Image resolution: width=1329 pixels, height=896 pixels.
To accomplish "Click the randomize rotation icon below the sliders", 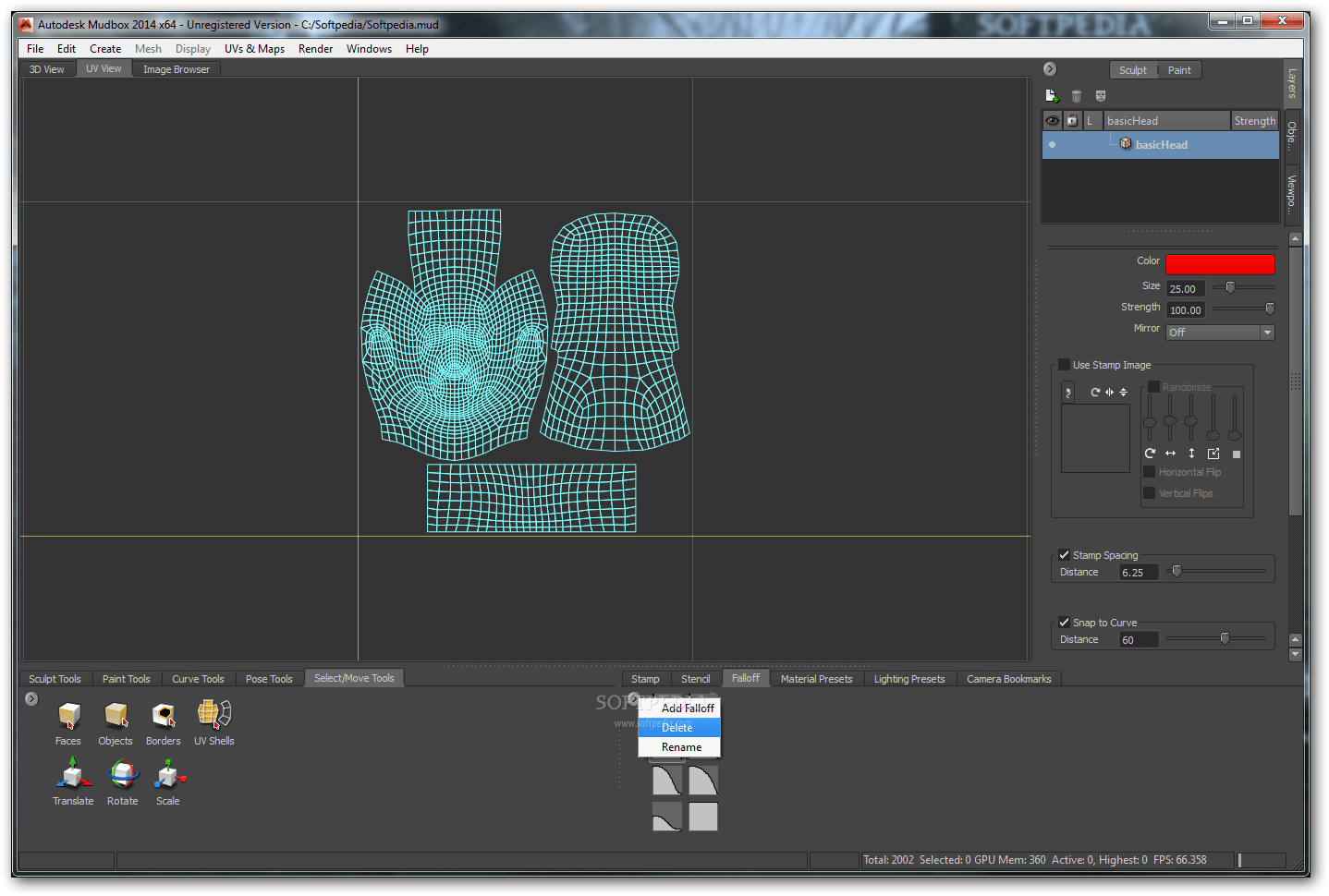I will tap(1150, 454).
